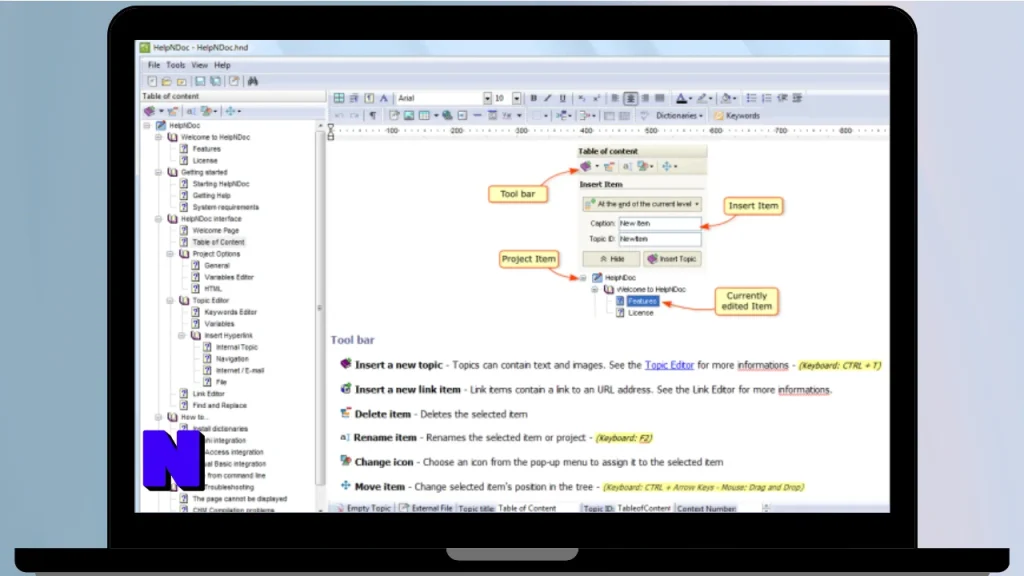Decrease indent of paragraph

point(782,98)
